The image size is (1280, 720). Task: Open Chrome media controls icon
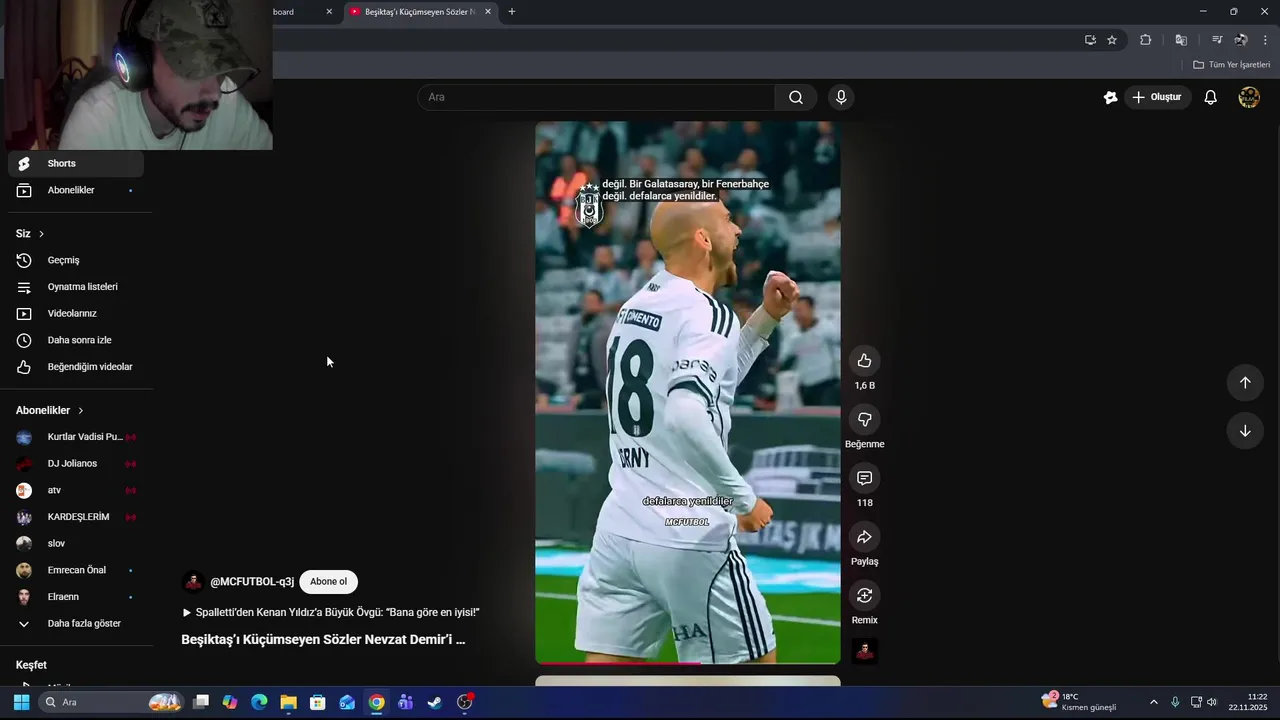pyautogui.click(x=1217, y=40)
